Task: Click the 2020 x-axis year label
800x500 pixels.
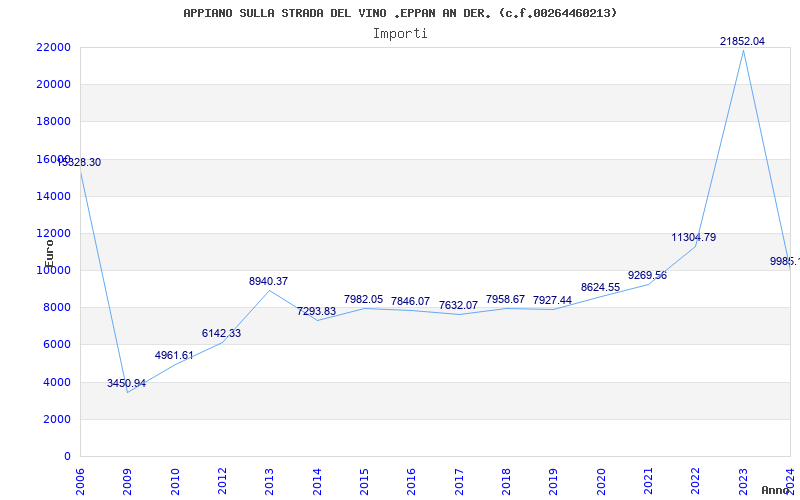Action: 601,482
